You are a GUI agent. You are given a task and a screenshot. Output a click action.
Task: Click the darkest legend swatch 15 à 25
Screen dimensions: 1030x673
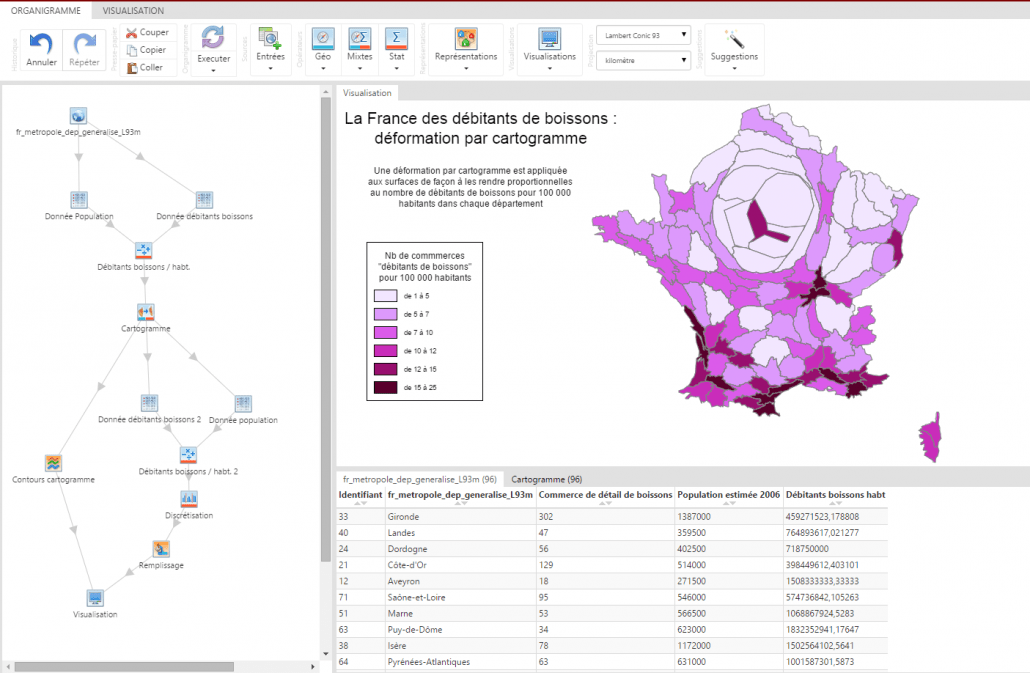(x=386, y=387)
